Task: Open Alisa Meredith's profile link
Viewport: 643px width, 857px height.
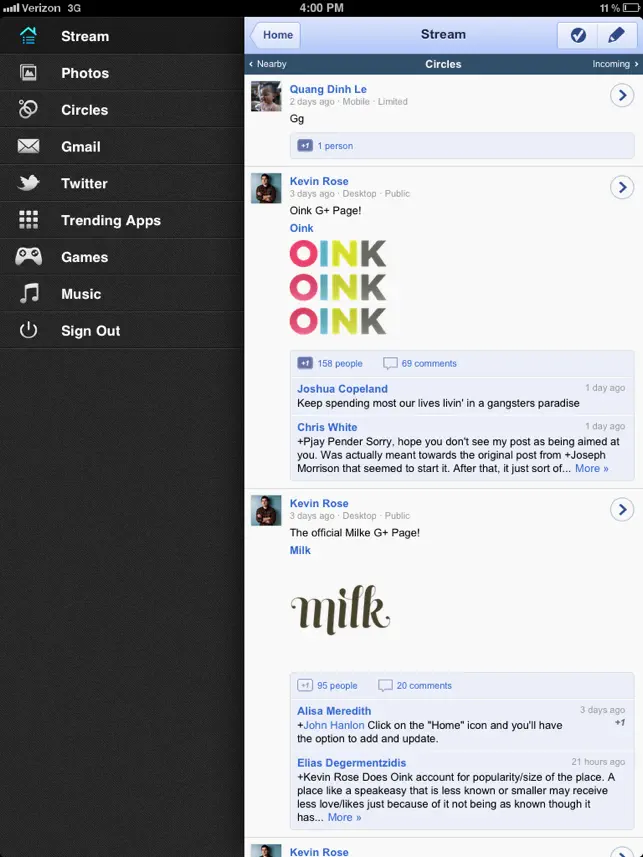Action: click(x=334, y=711)
